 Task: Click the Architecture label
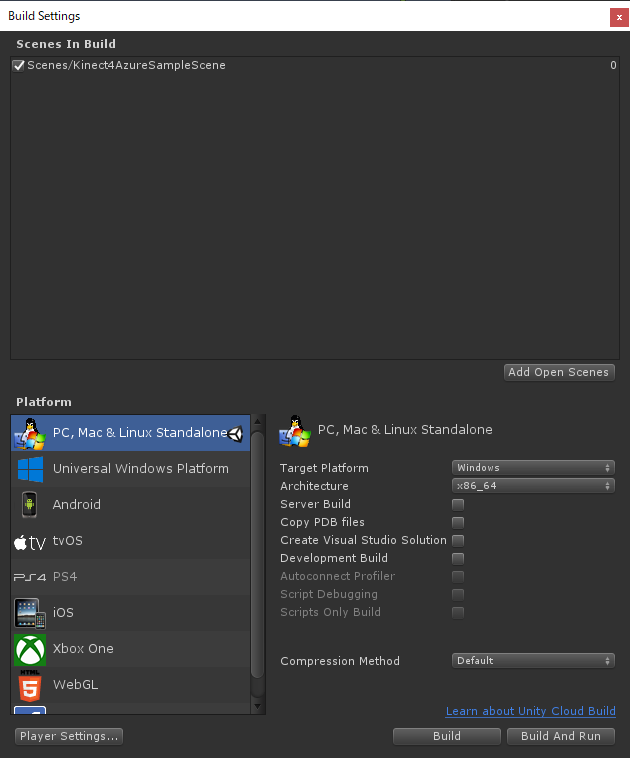[314, 486]
